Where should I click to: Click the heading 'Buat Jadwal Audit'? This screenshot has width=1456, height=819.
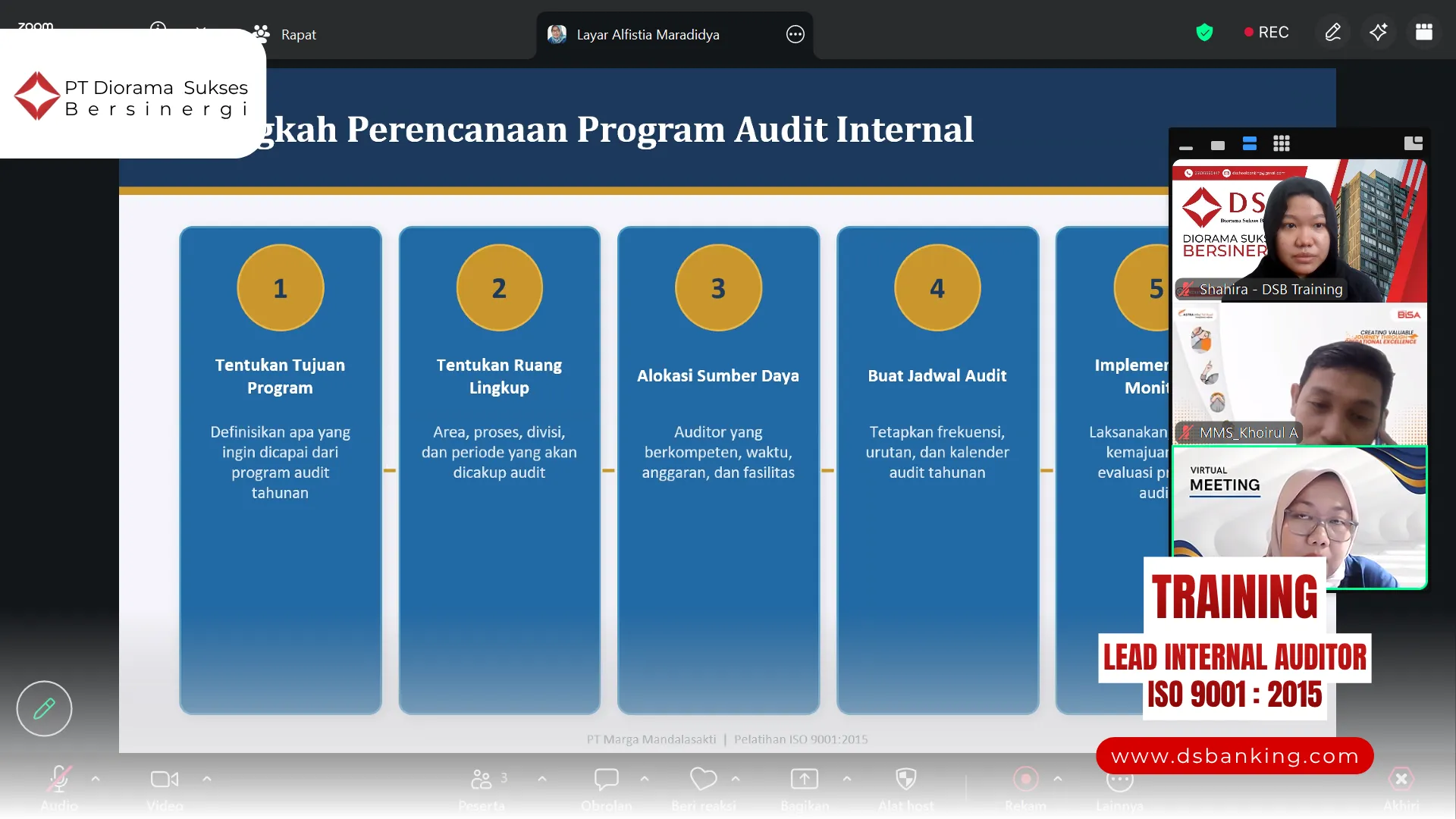[937, 376]
